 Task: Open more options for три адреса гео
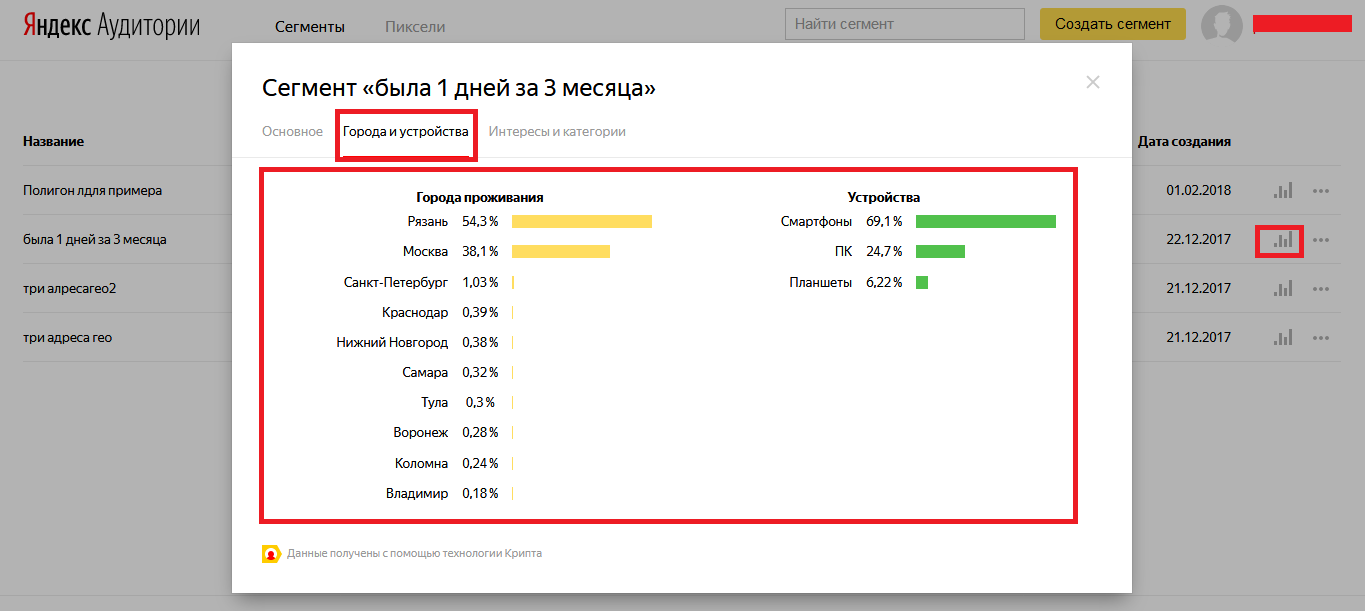click(1322, 338)
